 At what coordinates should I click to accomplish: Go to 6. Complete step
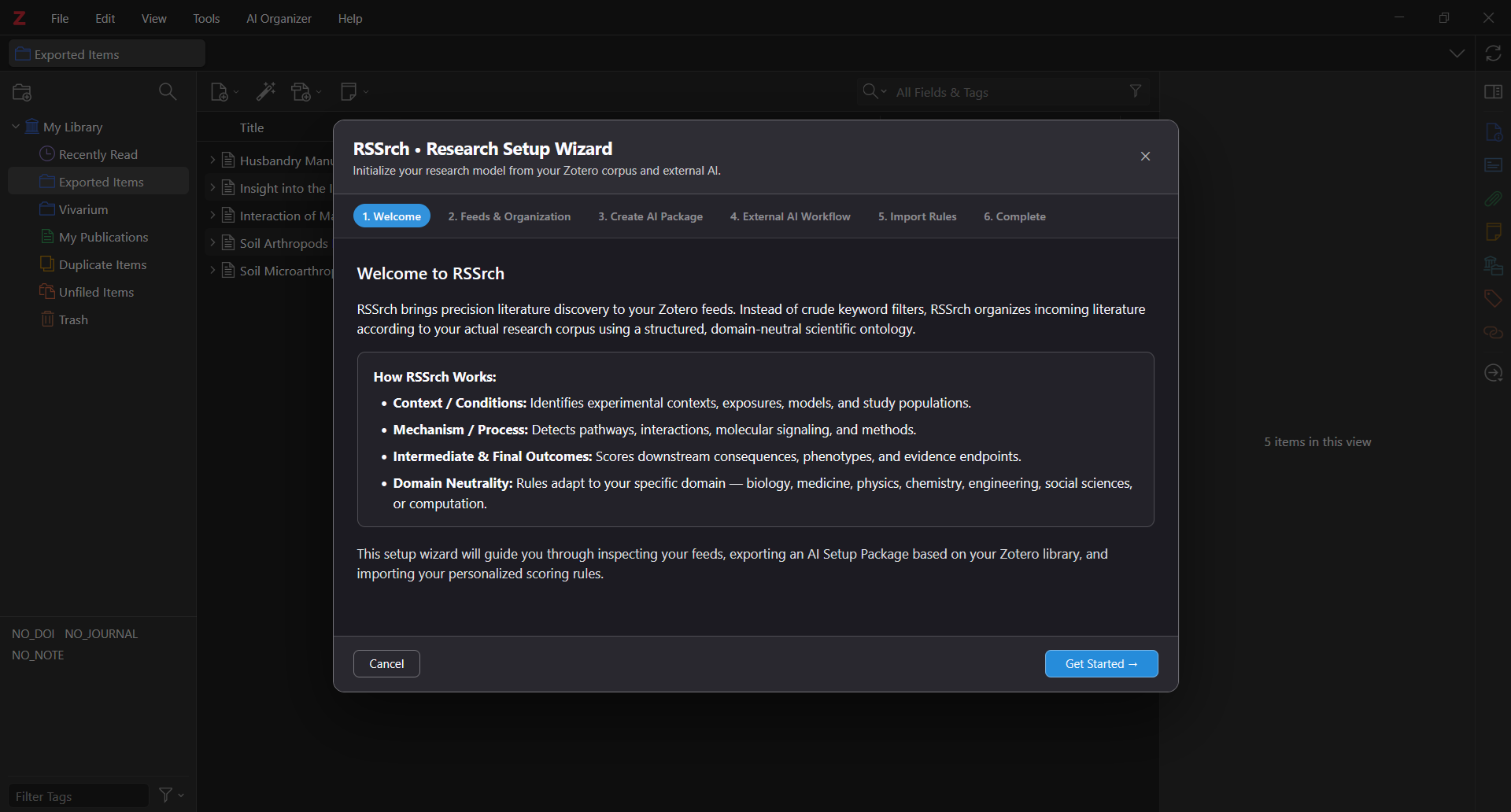1014,216
